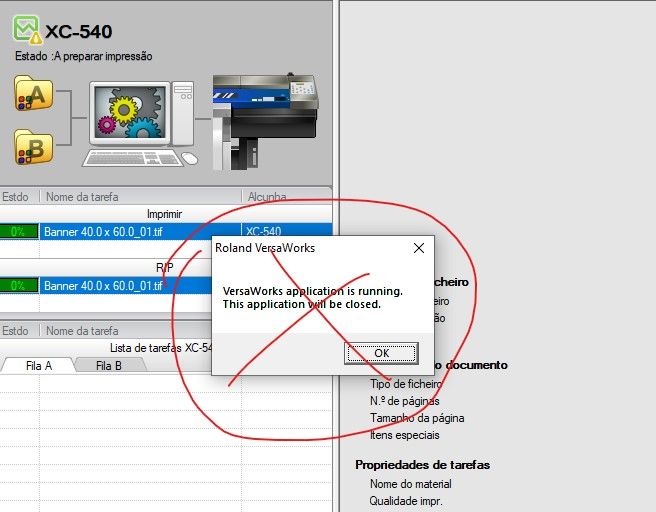
Task: Select Banner 40.0 x 60.0_01.tif under Imprimir
Action: pos(103,232)
